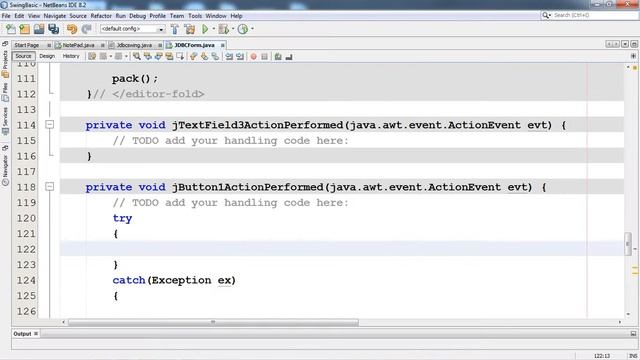Stop macro recording icon in editor toolbar
Image resolution: width=640 pixels, height=360 pixels.
(x=264, y=56)
